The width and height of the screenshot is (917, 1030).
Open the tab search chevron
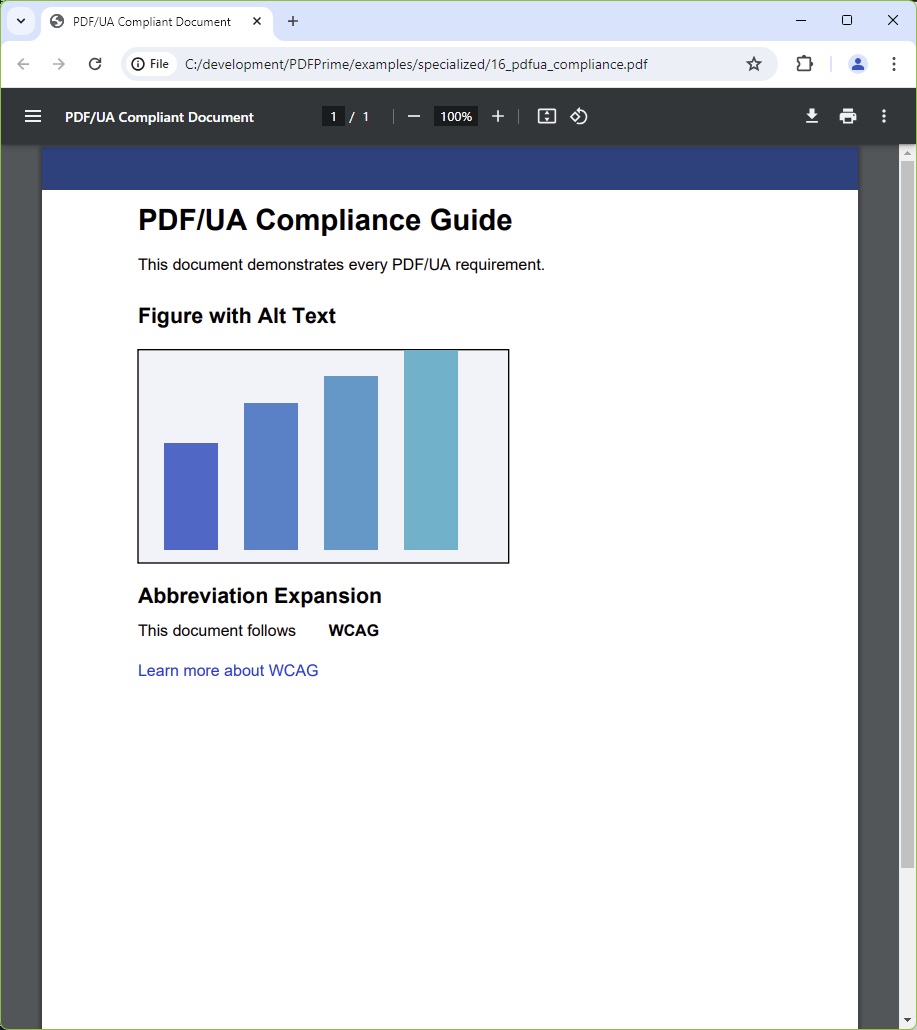21,20
